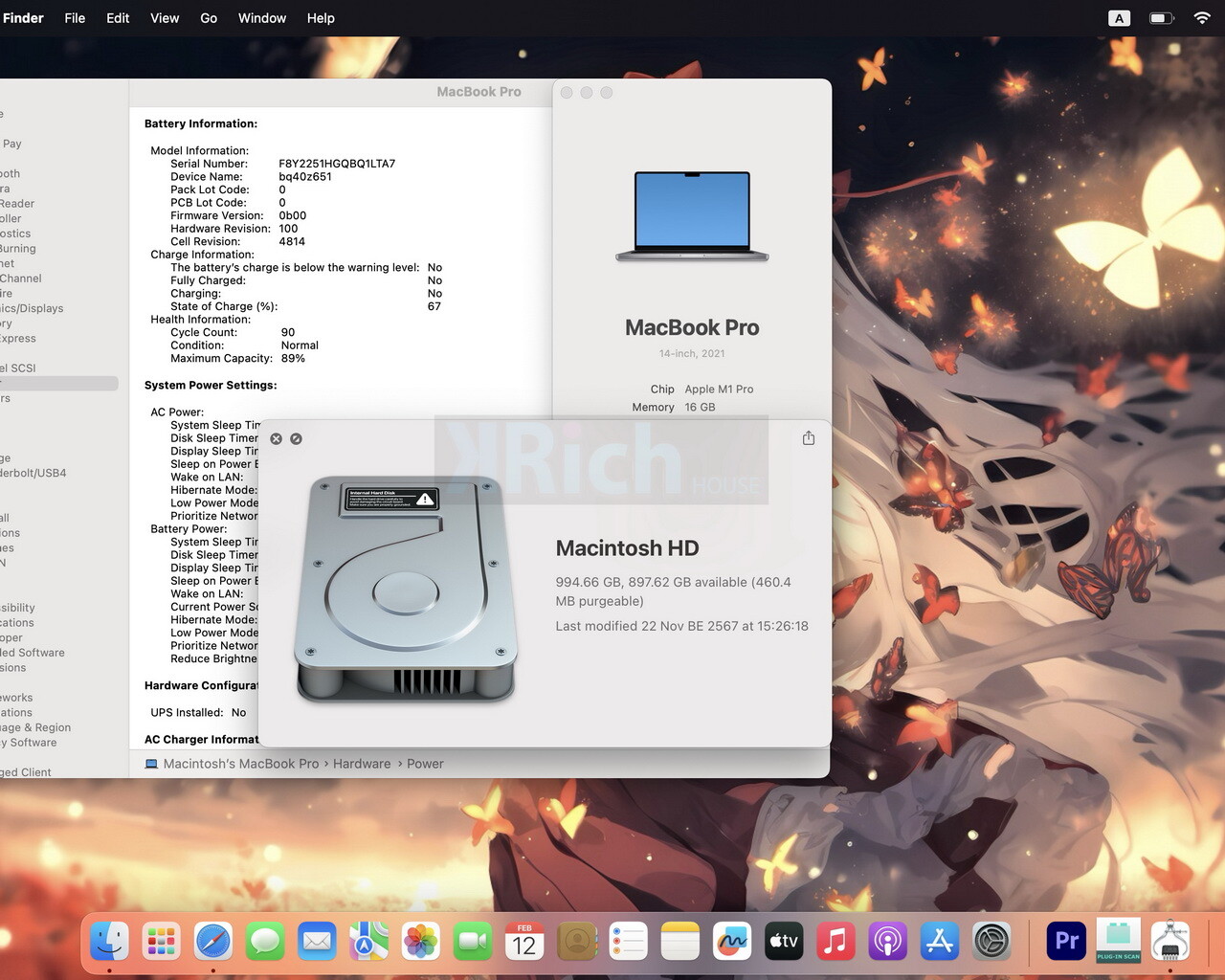The height and width of the screenshot is (980, 1225).
Task: Open System Settings from Dock
Action: coord(991,942)
